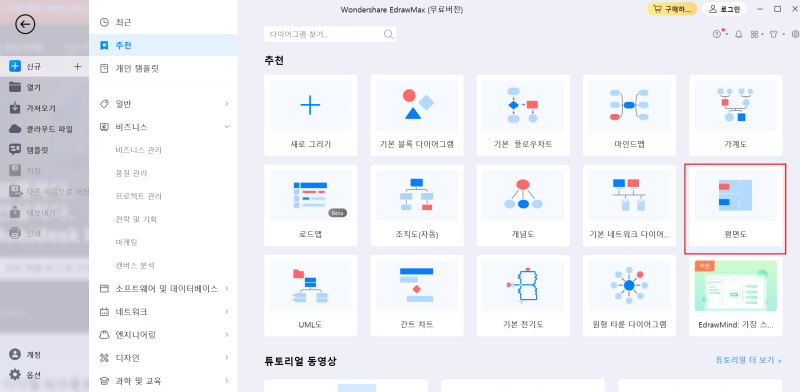Click the plus beside 신규

(78, 66)
